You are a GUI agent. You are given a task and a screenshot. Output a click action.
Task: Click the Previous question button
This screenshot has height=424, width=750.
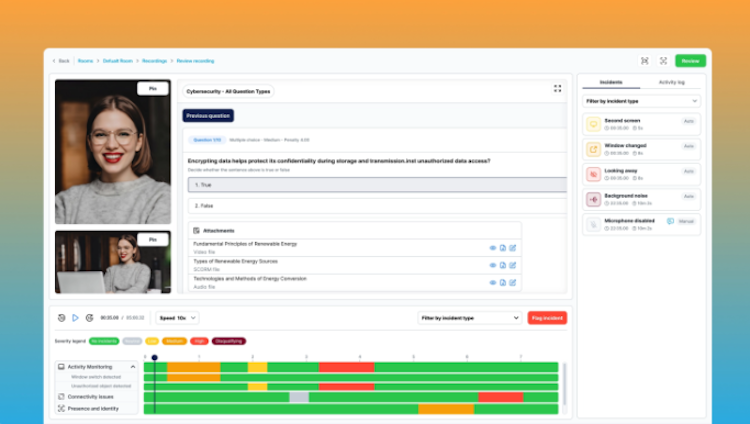208,115
